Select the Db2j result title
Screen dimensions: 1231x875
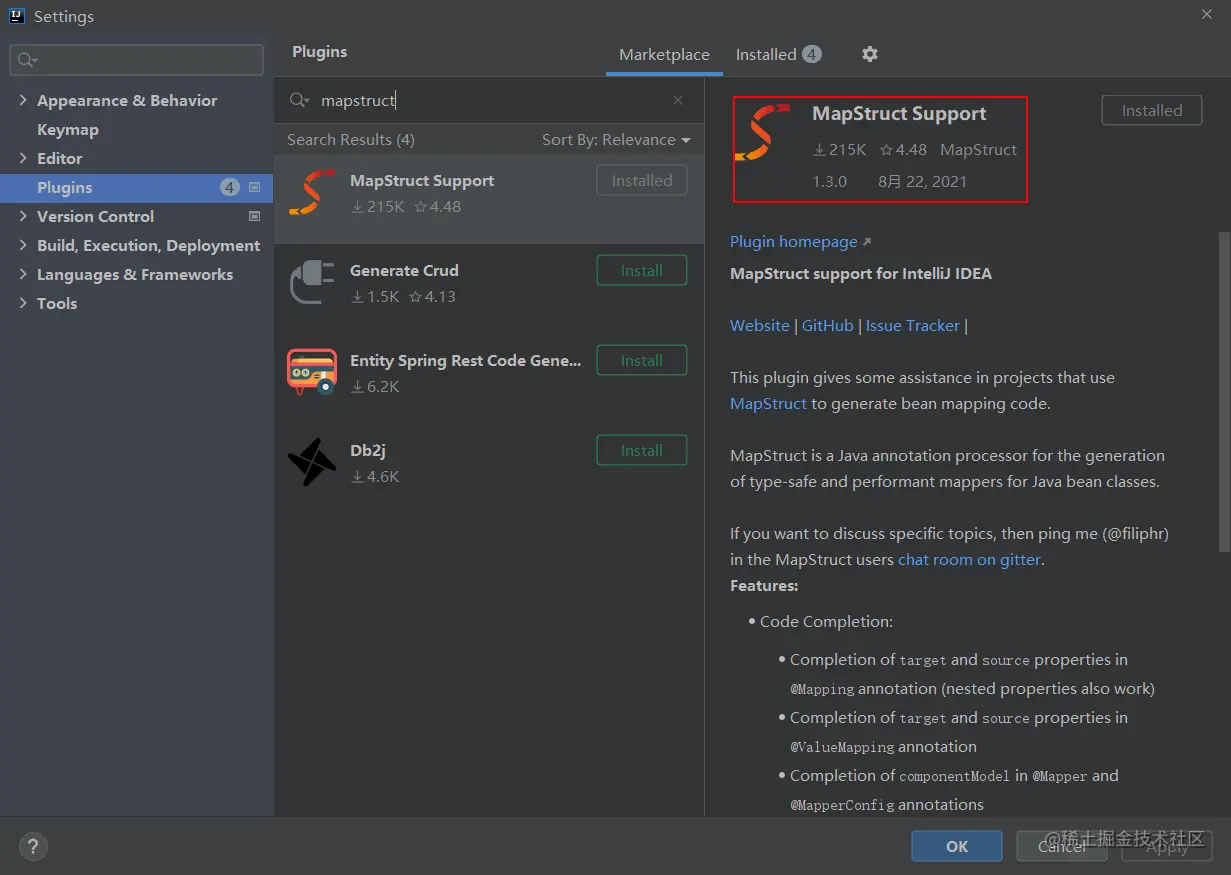(x=368, y=450)
